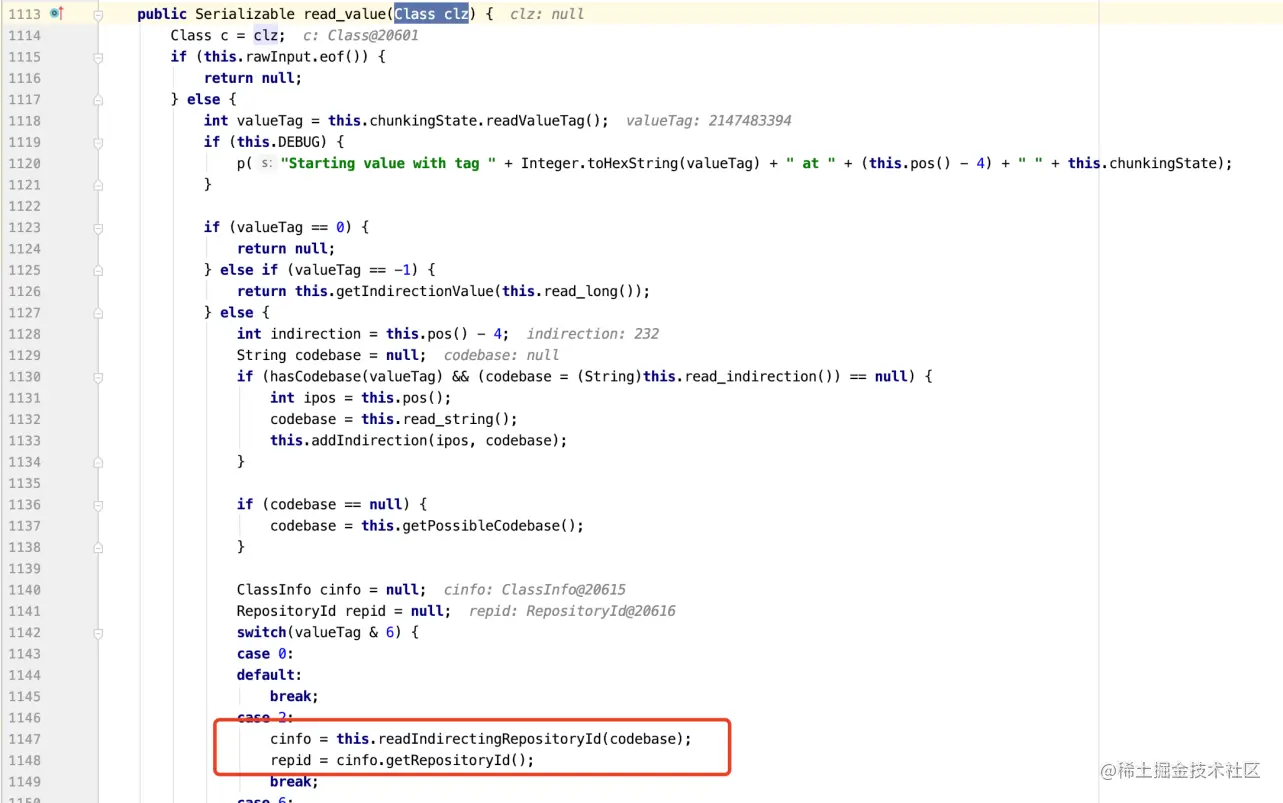Click line number 1147 in the gutter

point(24,739)
